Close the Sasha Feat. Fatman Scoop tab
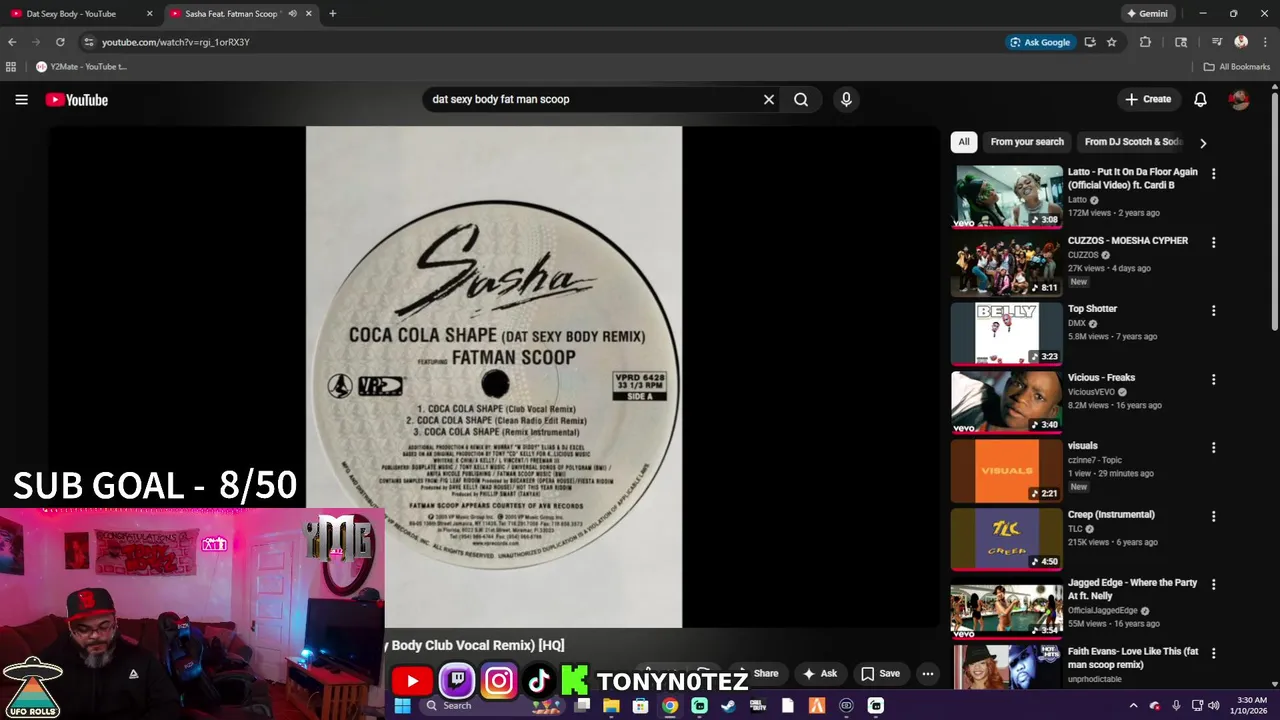 [308, 14]
